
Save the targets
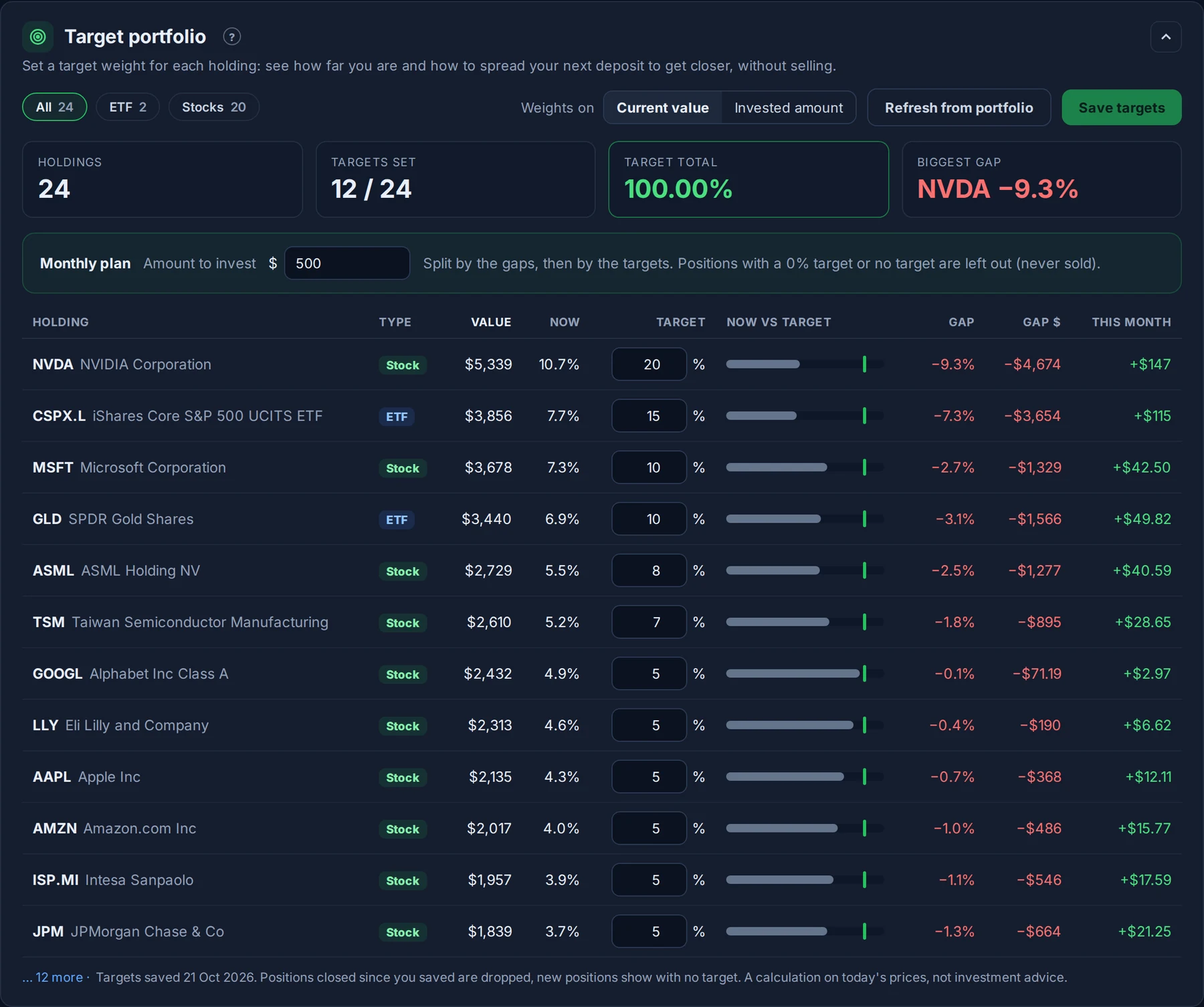pos(1122,108)
